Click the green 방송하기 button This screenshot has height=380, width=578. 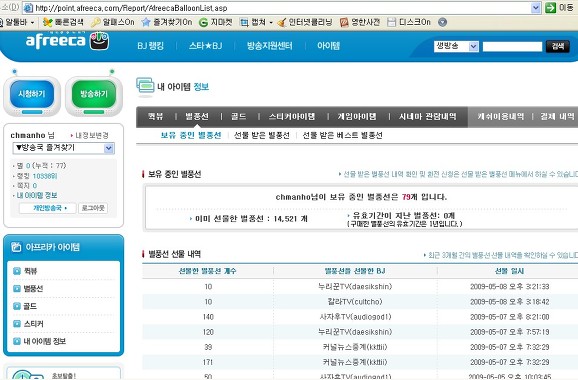click(94, 94)
